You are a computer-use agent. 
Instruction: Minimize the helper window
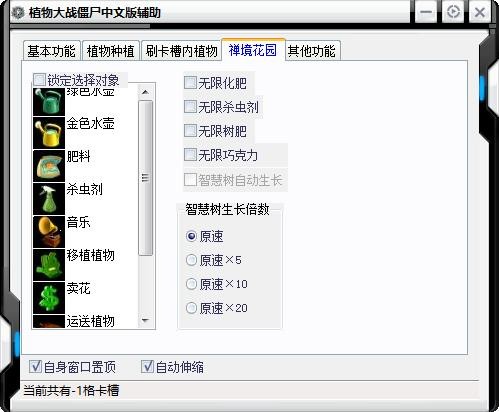click(x=426, y=12)
